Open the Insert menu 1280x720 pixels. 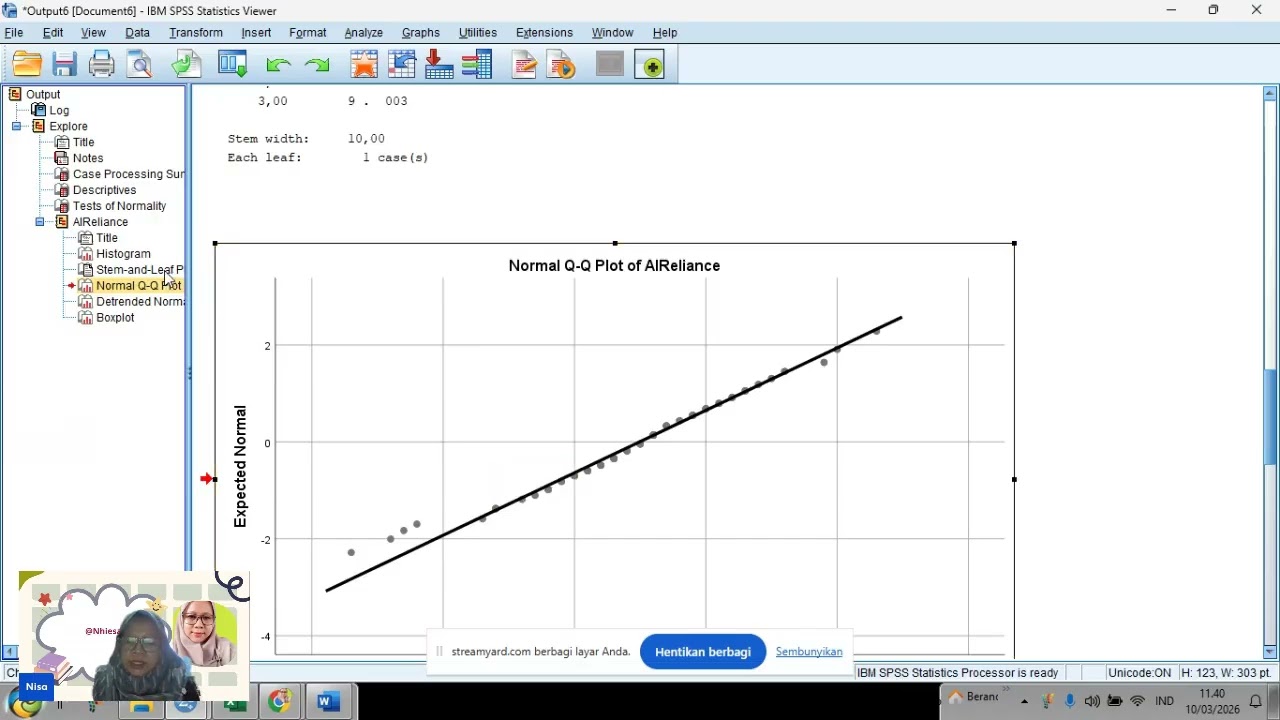pyautogui.click(x=256, y=33)
